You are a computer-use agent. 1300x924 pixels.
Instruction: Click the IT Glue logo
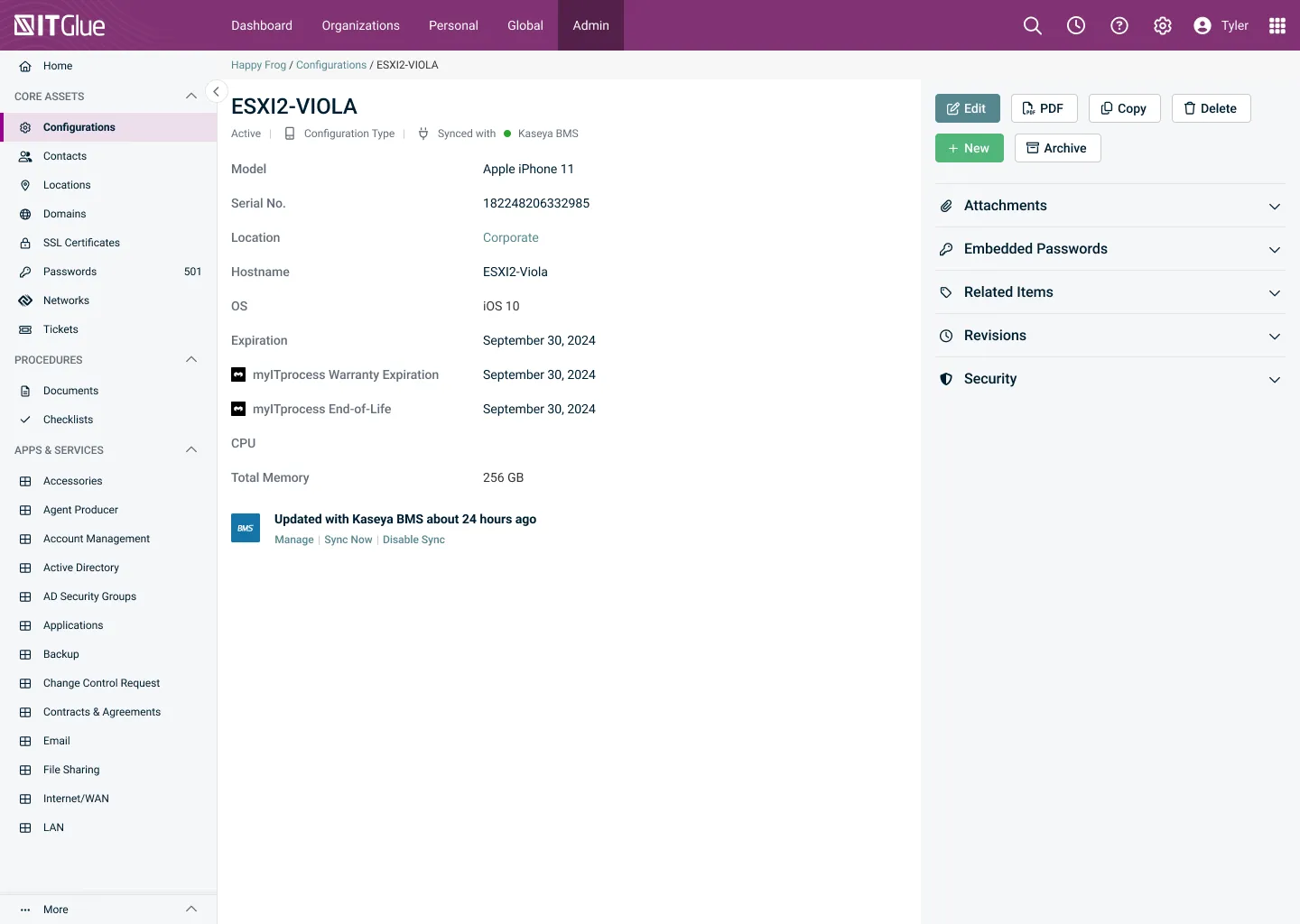pos(60,25)
